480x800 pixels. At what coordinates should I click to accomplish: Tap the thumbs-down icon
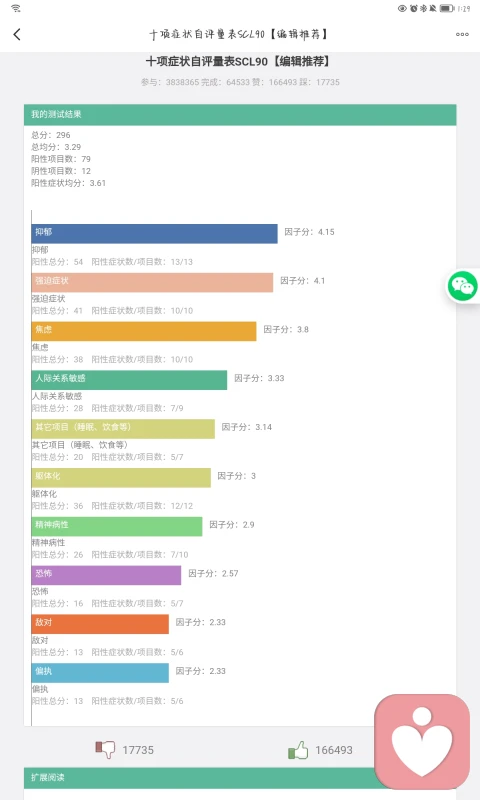(x=105, y=749)
